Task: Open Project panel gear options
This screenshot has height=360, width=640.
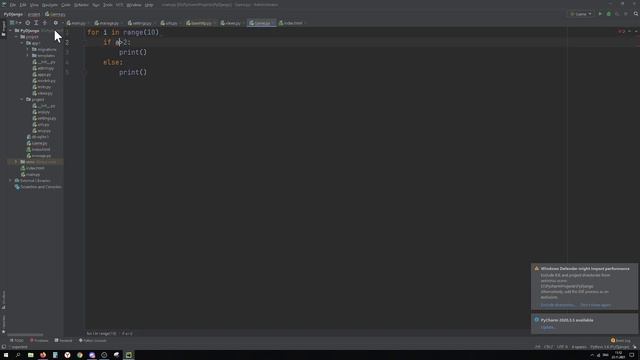Action: tap(56, 23)
